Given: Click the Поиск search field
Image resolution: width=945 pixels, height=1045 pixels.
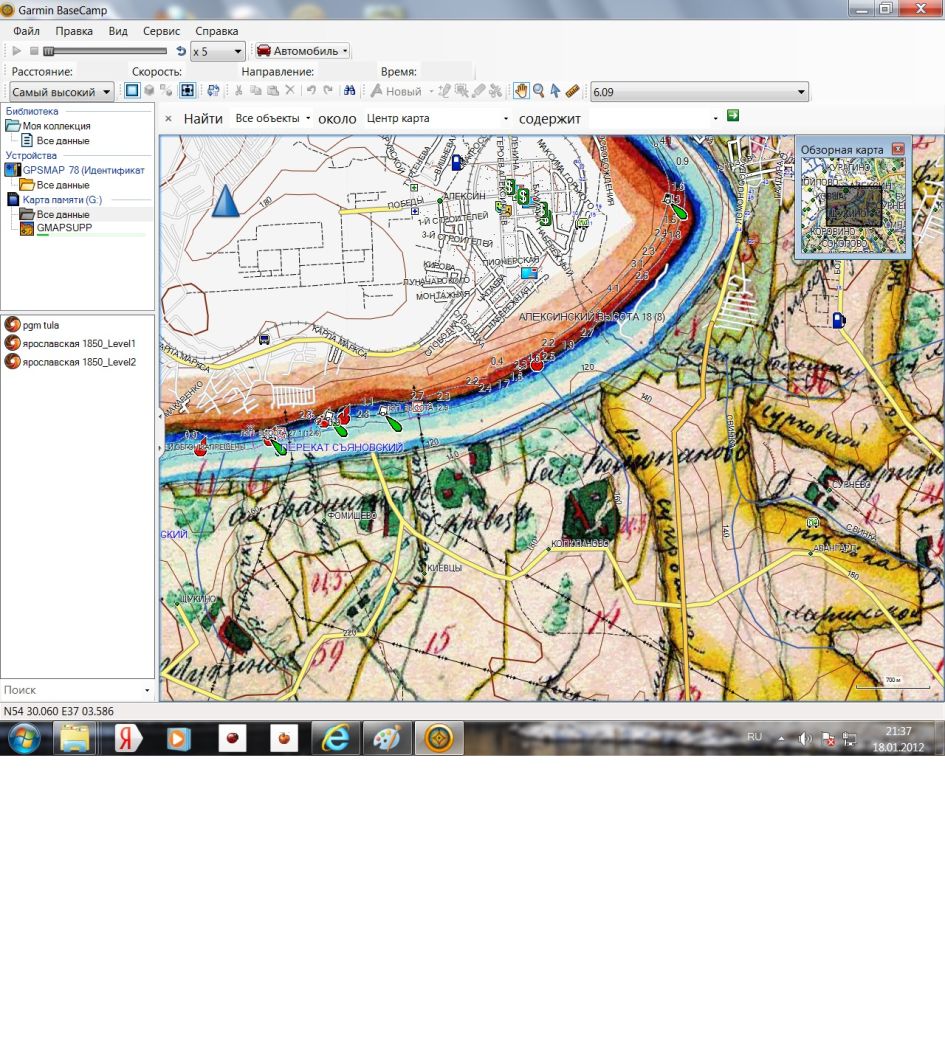Looking at the screenshot, I should (x=70, y=690).
